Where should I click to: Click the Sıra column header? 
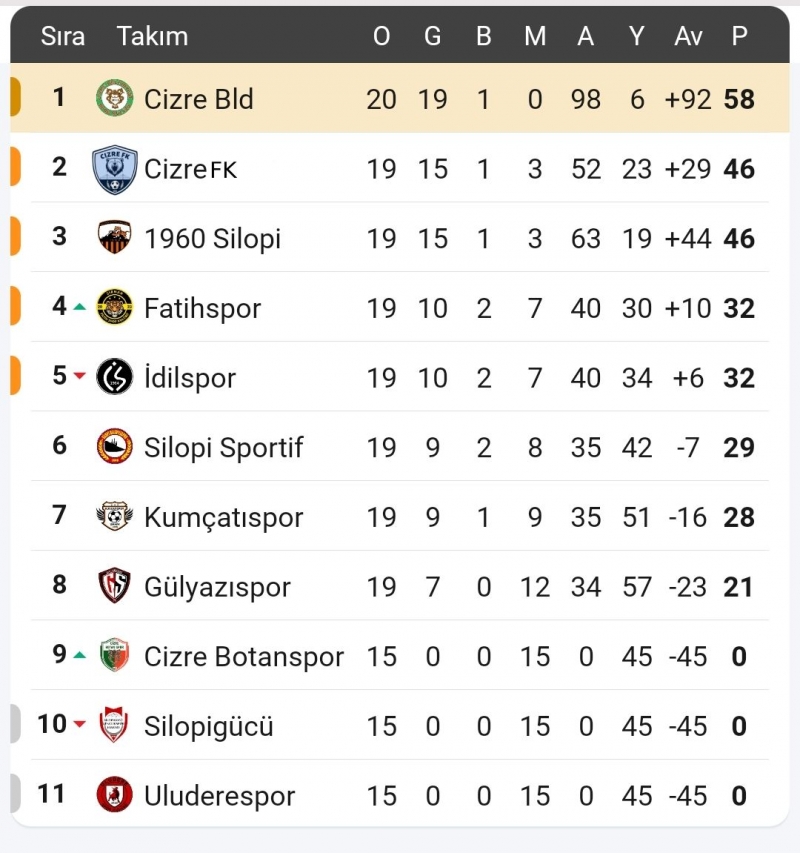pos(62,36)
